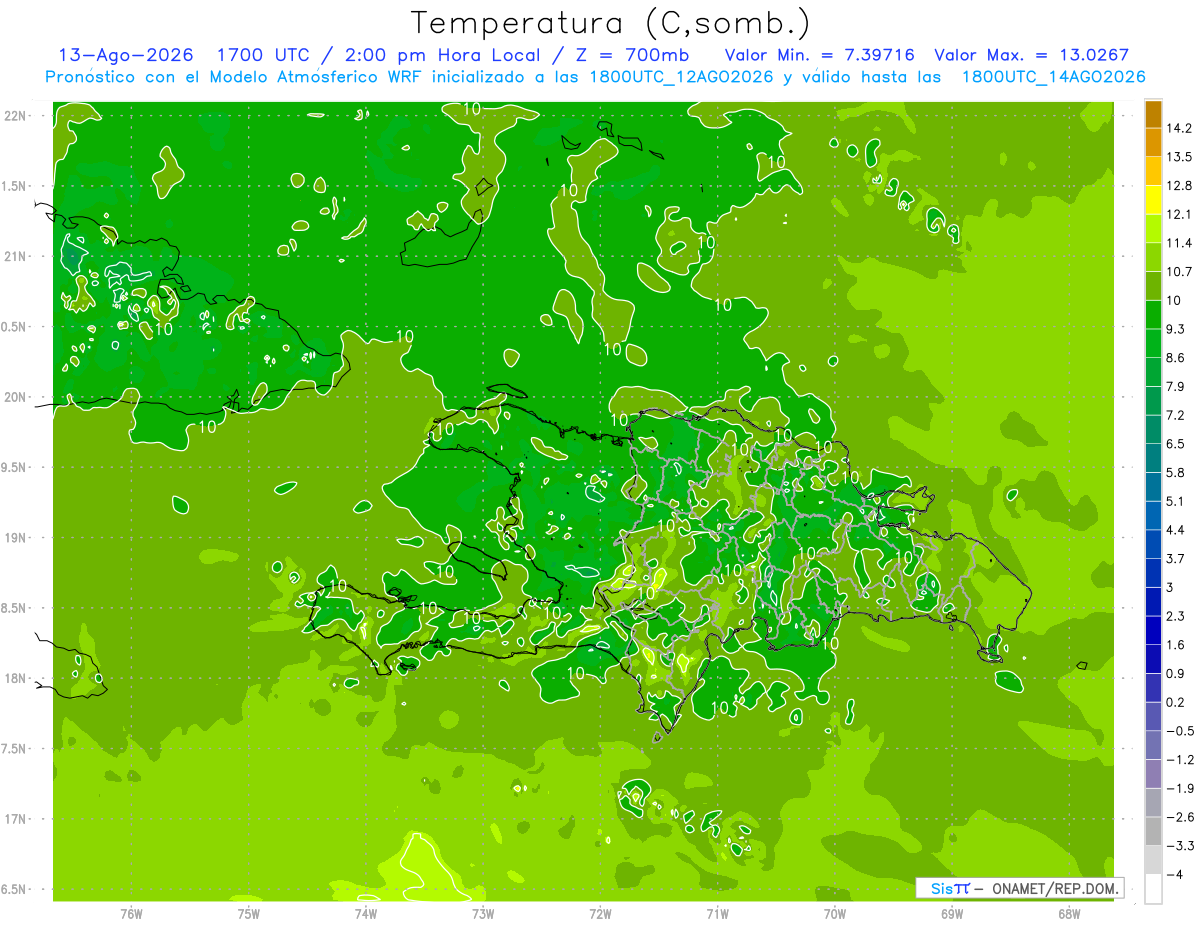This screenshot has width=1200, height=927.
Task: Pick the orange legend swatch between 13.5 and 14.2
Action: point(1153,142)
